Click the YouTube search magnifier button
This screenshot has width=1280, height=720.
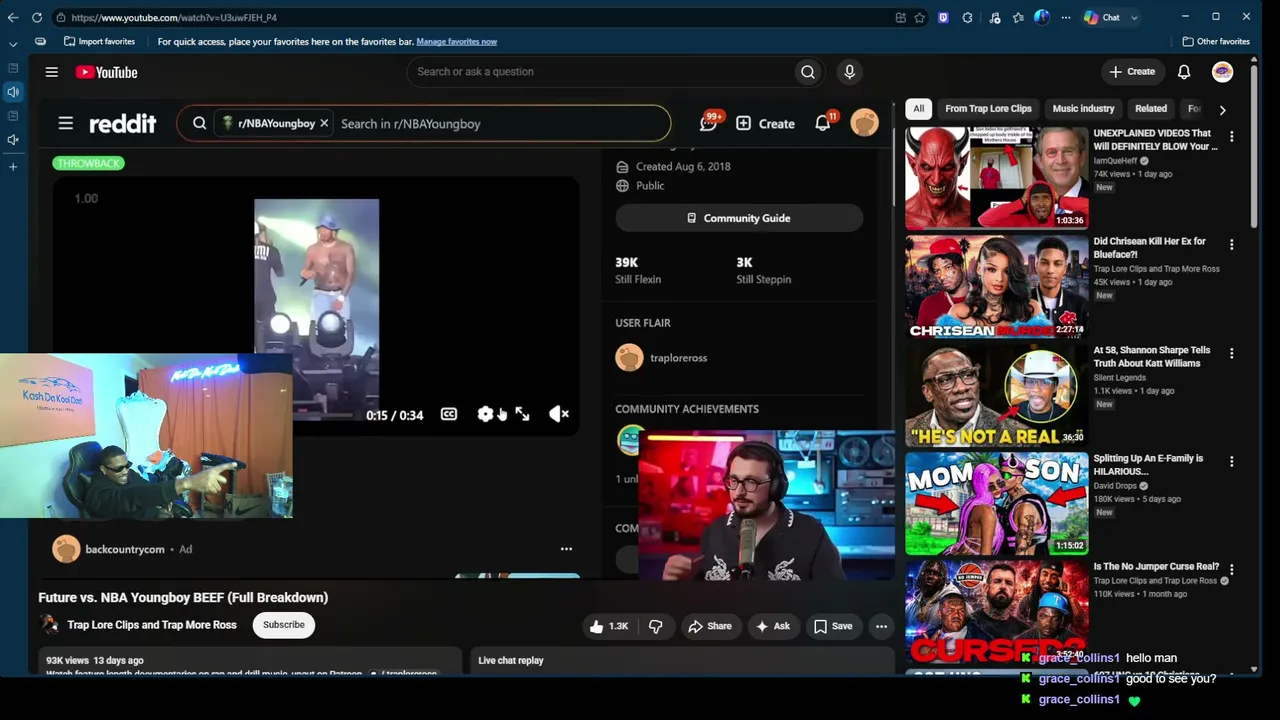tap(808, 72)
